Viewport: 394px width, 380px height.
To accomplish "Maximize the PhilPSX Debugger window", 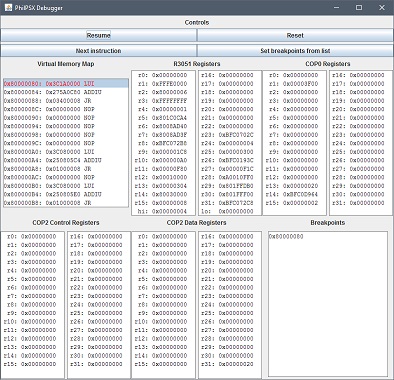I will click(359, 7).
